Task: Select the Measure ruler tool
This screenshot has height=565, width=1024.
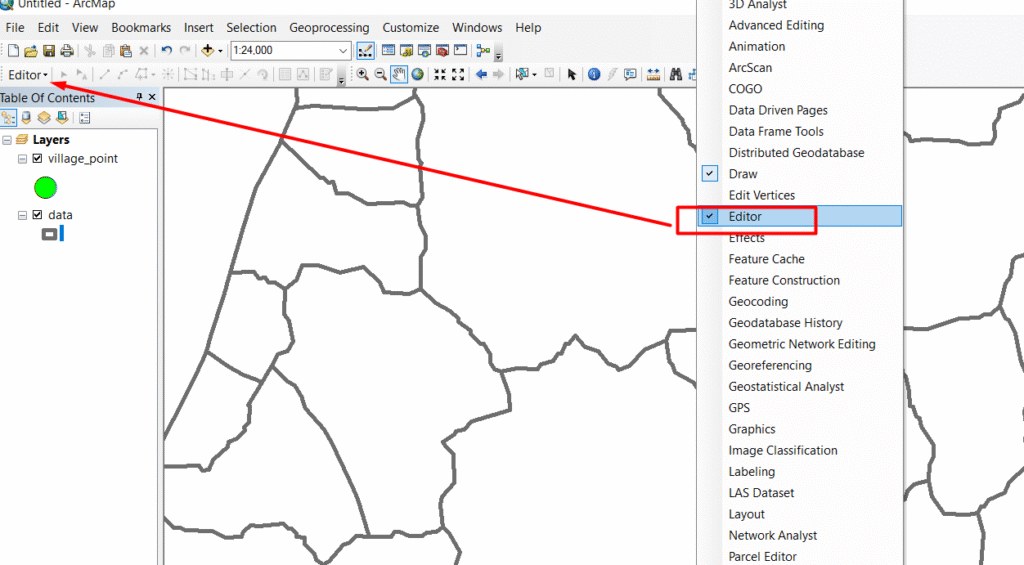Action: [x=653, y=74]
